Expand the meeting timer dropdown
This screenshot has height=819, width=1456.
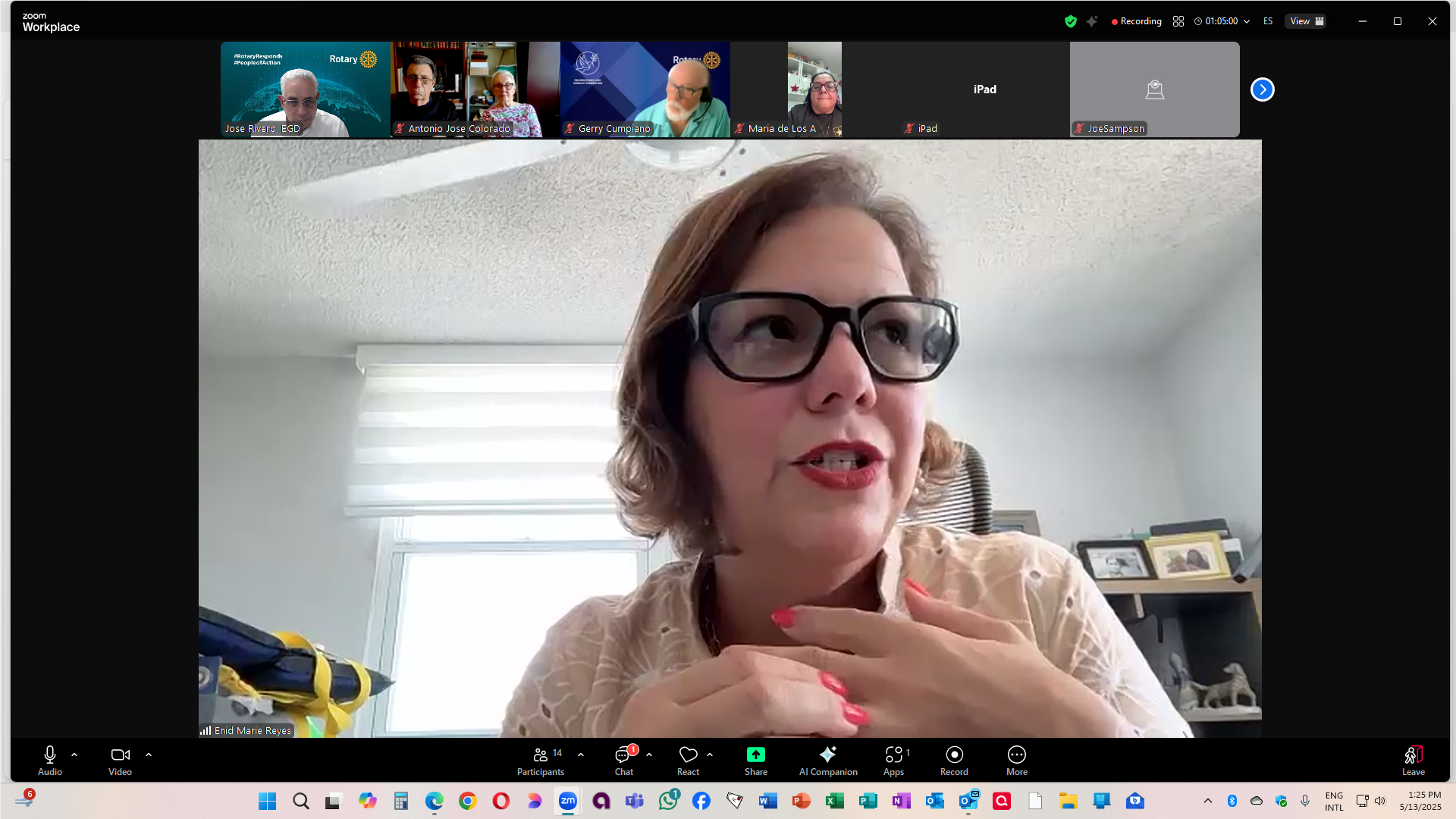click(1247, 21)
